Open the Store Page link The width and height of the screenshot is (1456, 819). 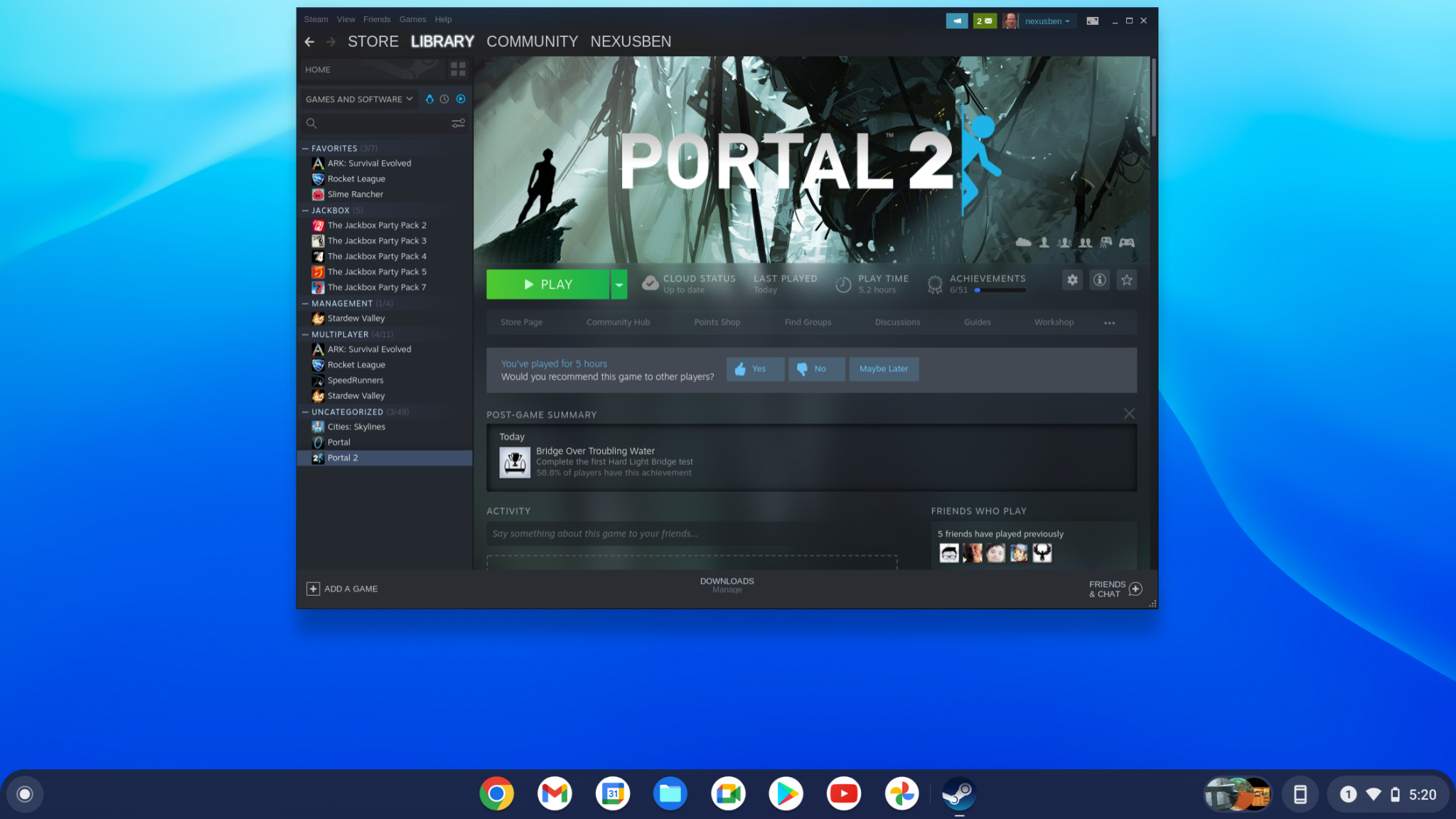(521, 323)
